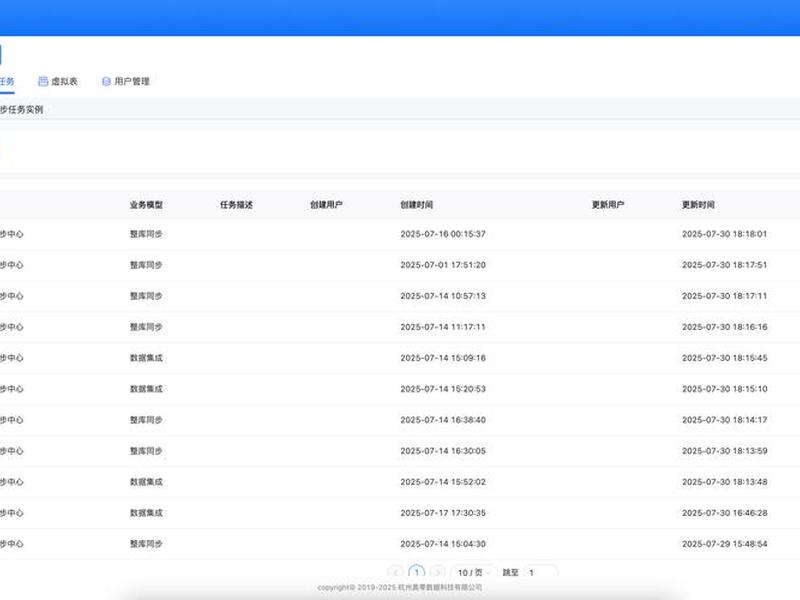This screenshot has height=600, width=800.
Task: Click 整库同步 in the 2025-07-14 15:04:30 row
Action: (x=146, y=544)
